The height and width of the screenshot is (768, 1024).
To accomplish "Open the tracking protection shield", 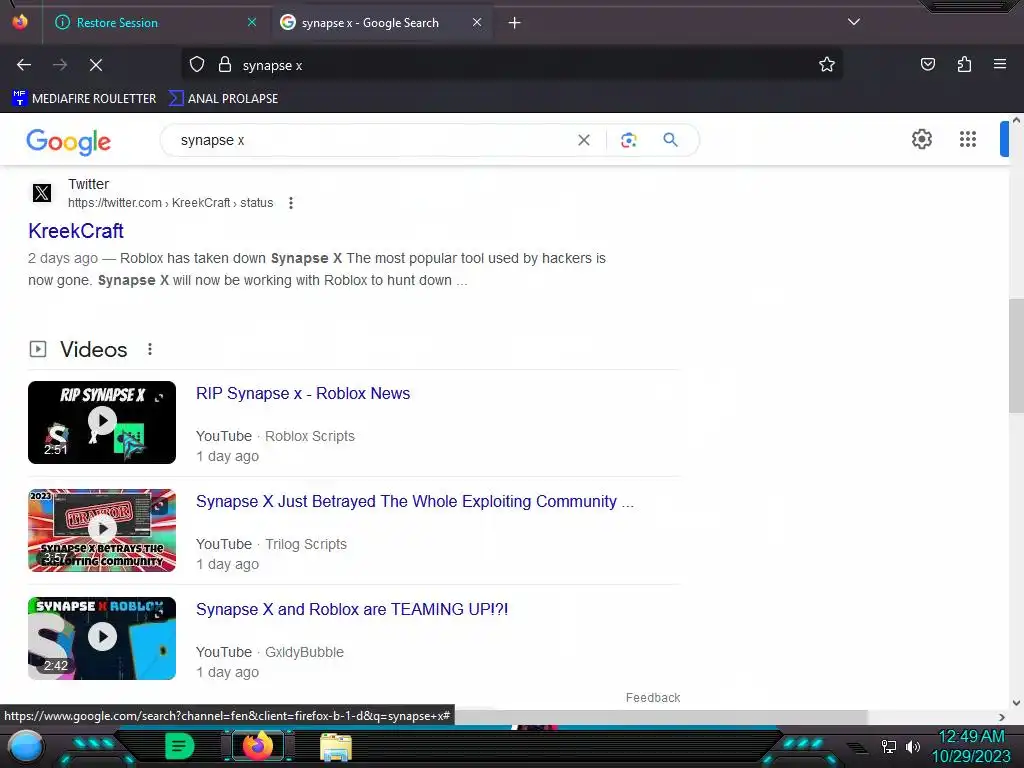I will click(x=197, y=65).
